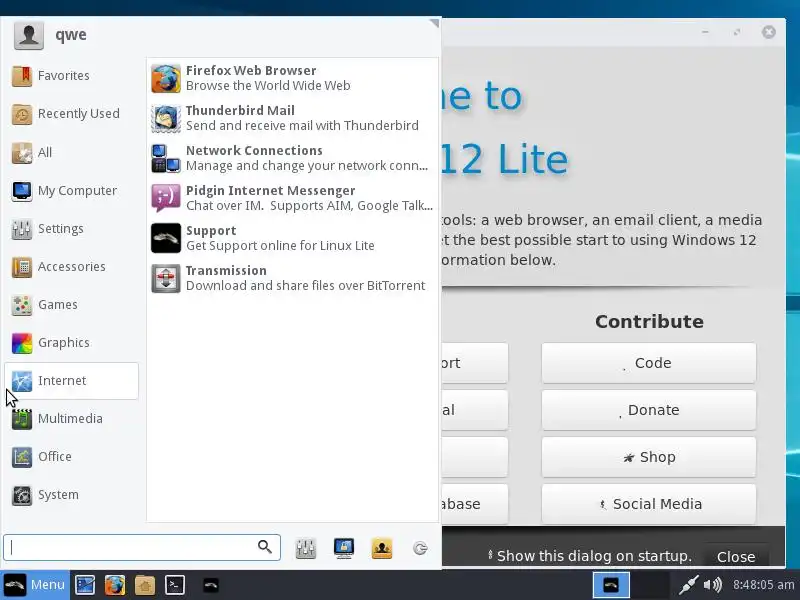Choose the Games category

click(71, 305)
